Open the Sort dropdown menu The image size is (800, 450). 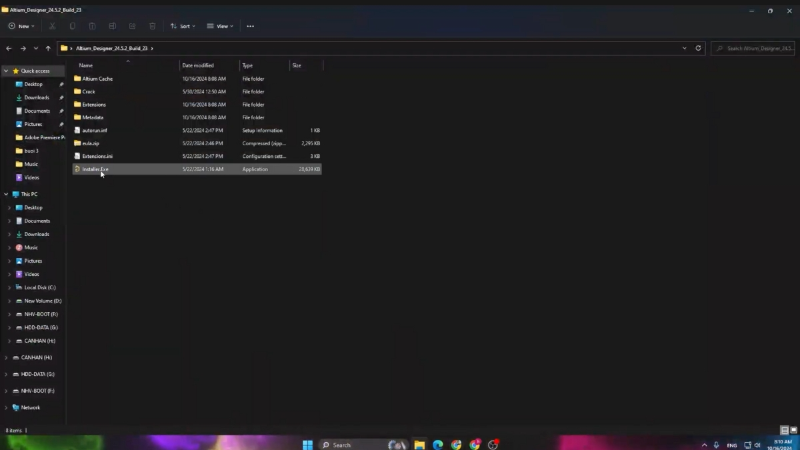183,26
